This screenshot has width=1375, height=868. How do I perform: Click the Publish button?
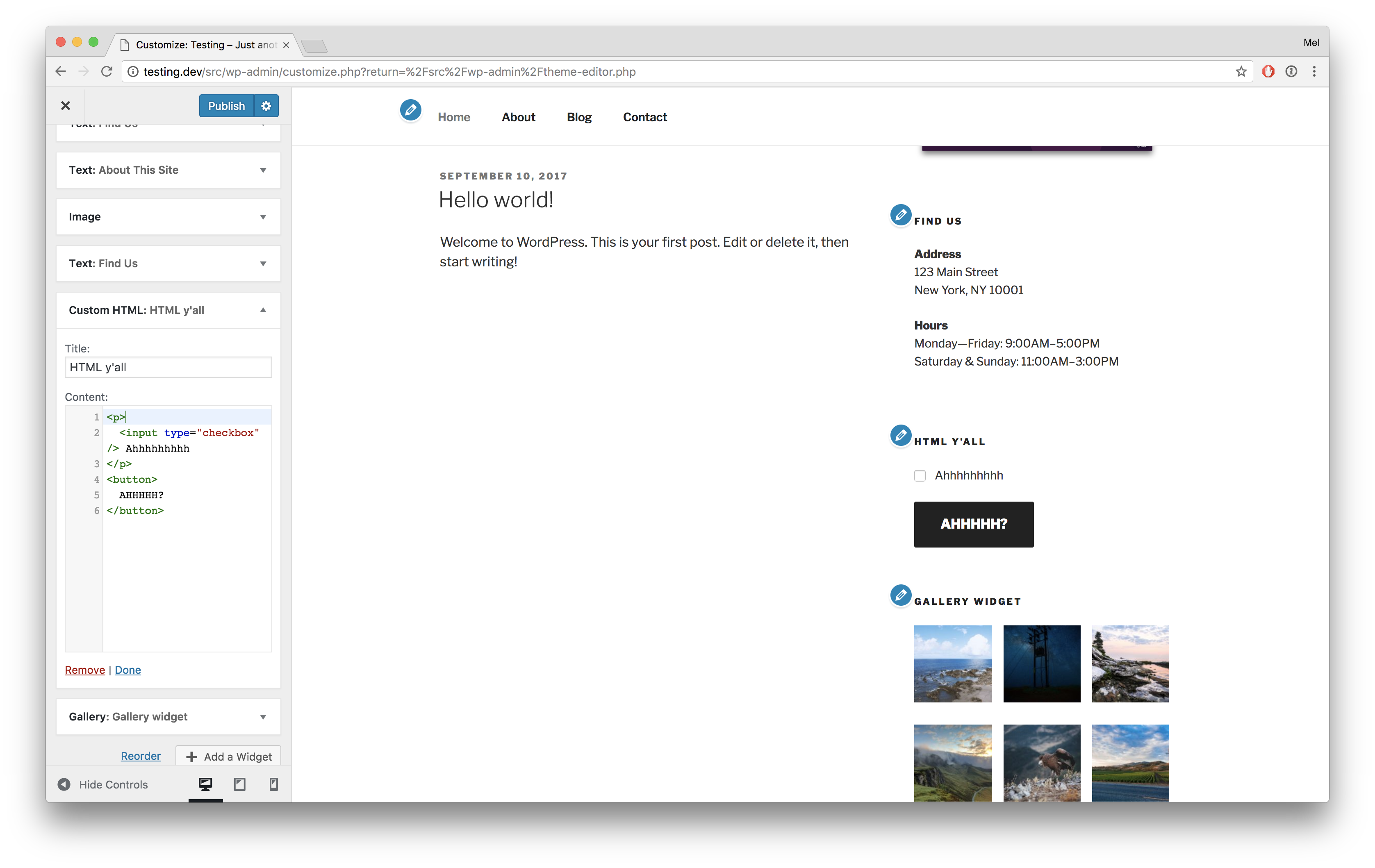coord(226,106)
